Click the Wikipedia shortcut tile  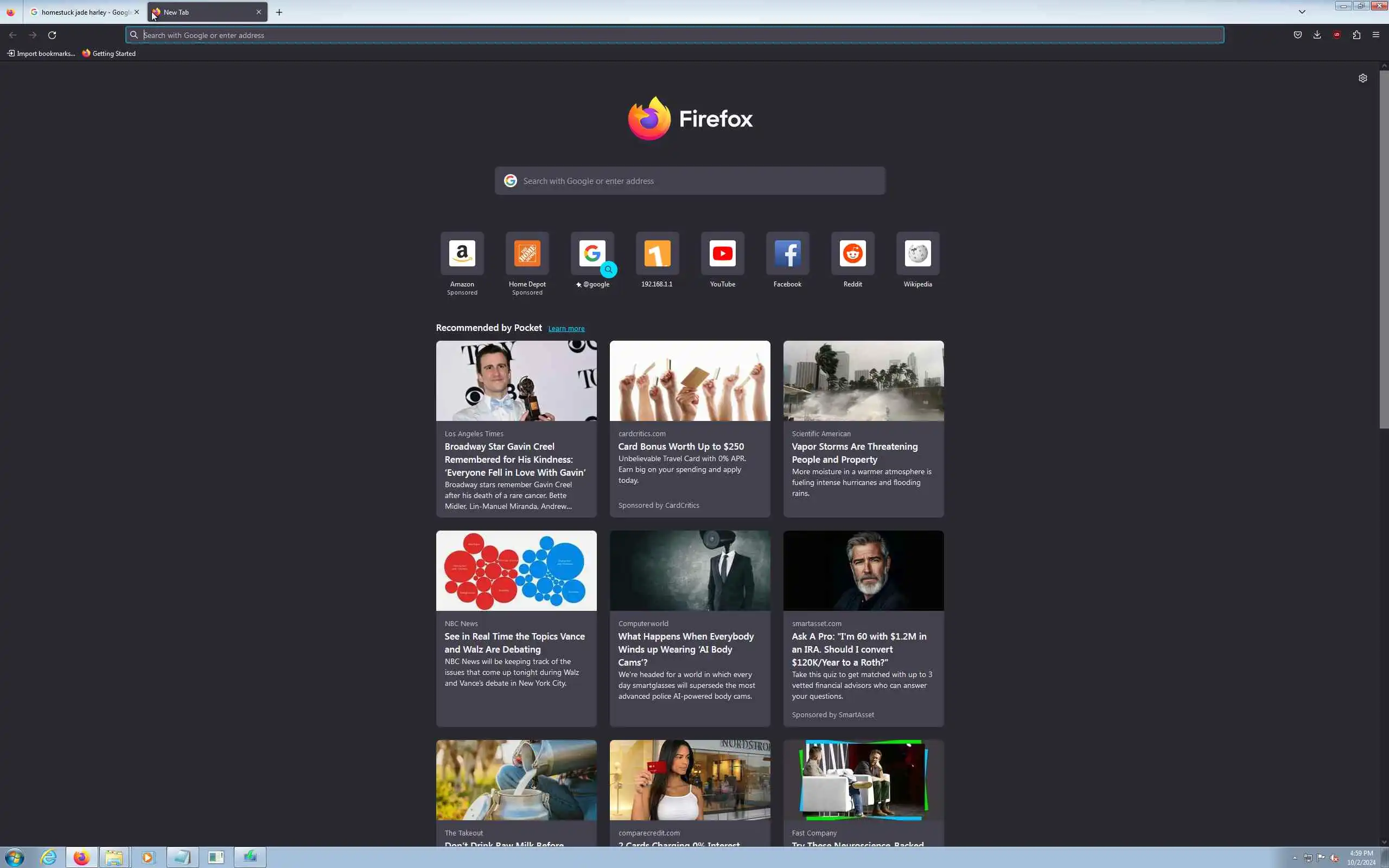click(917, 254)
